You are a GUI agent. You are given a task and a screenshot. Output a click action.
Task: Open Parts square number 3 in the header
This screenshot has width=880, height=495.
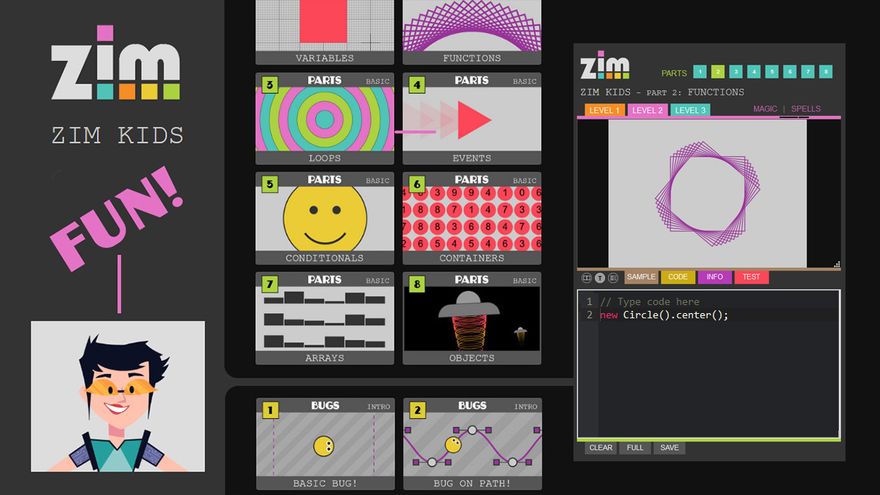click(x=736, y=72)
